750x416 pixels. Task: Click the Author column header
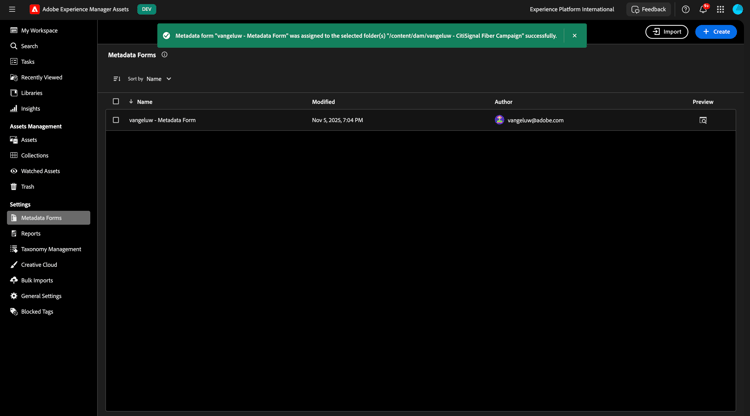(x=503, y=102)
